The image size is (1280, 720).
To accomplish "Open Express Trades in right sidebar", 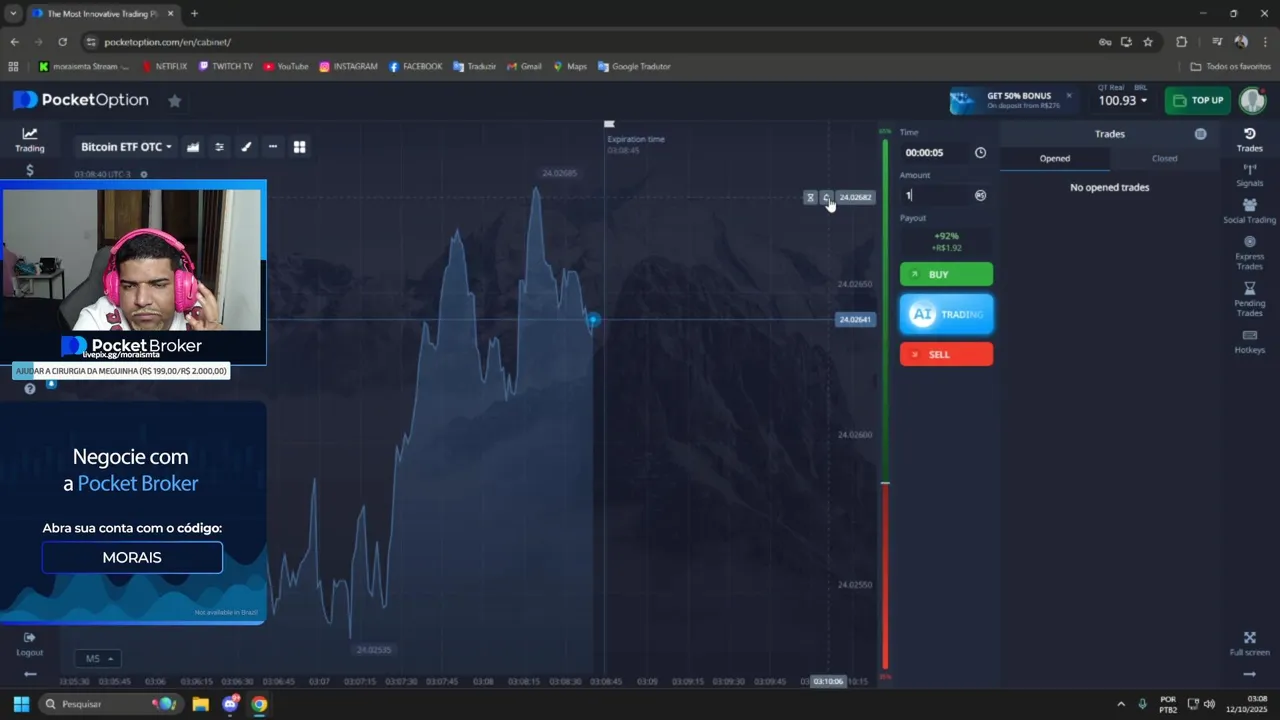I will click(x=1249, y=253).
